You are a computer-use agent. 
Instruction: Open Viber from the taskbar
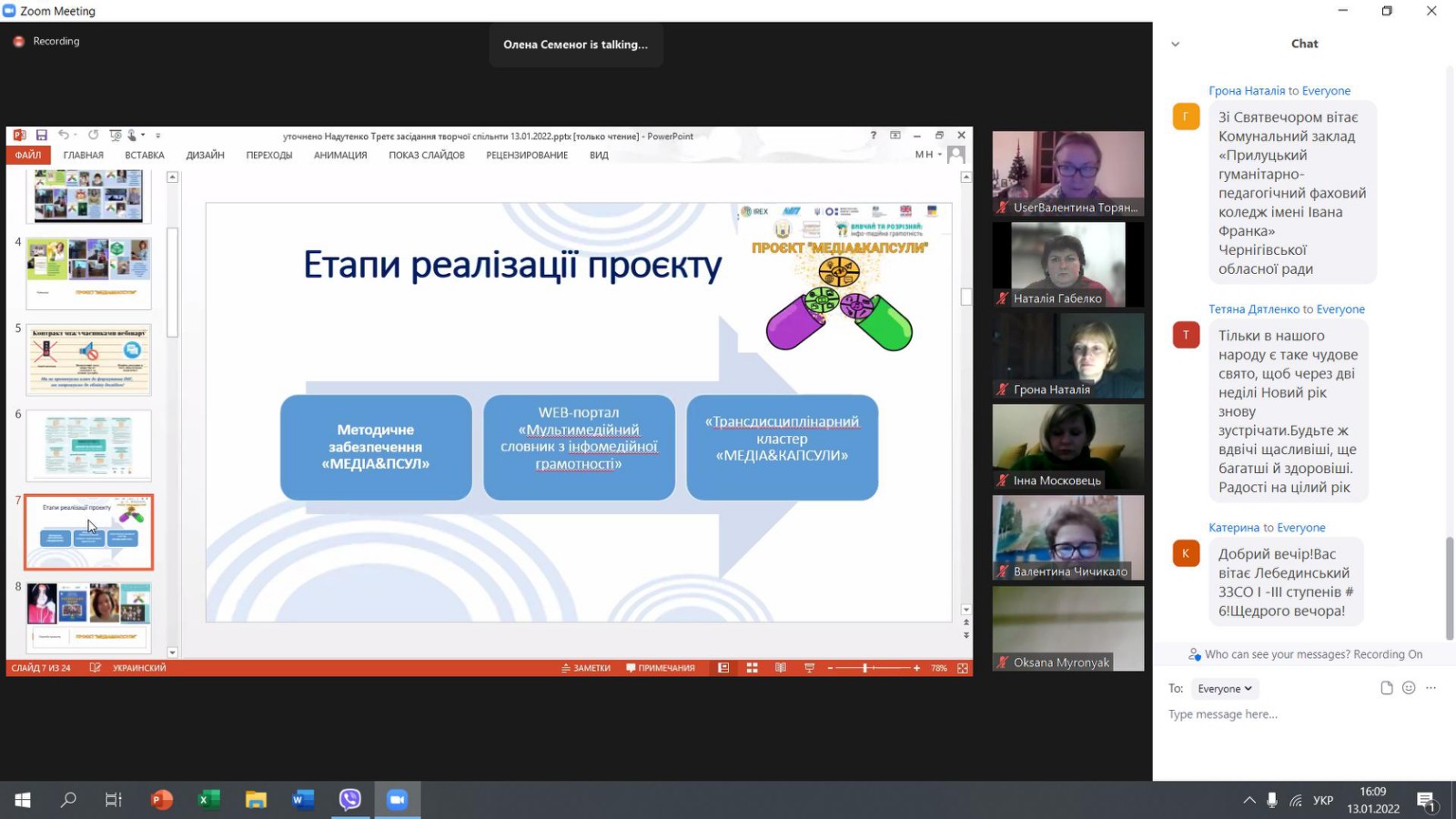[x=350, y=800]
